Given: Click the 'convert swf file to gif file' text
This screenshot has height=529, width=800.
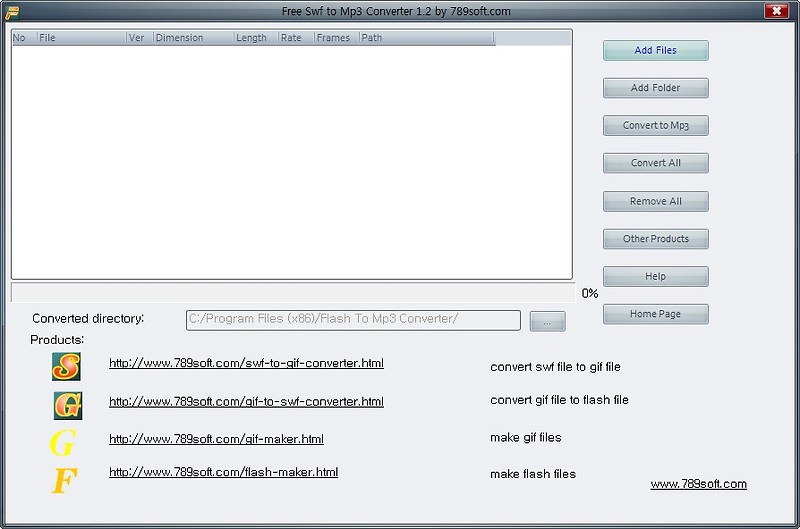Looking at the screenshot, I should click(555, 367).
